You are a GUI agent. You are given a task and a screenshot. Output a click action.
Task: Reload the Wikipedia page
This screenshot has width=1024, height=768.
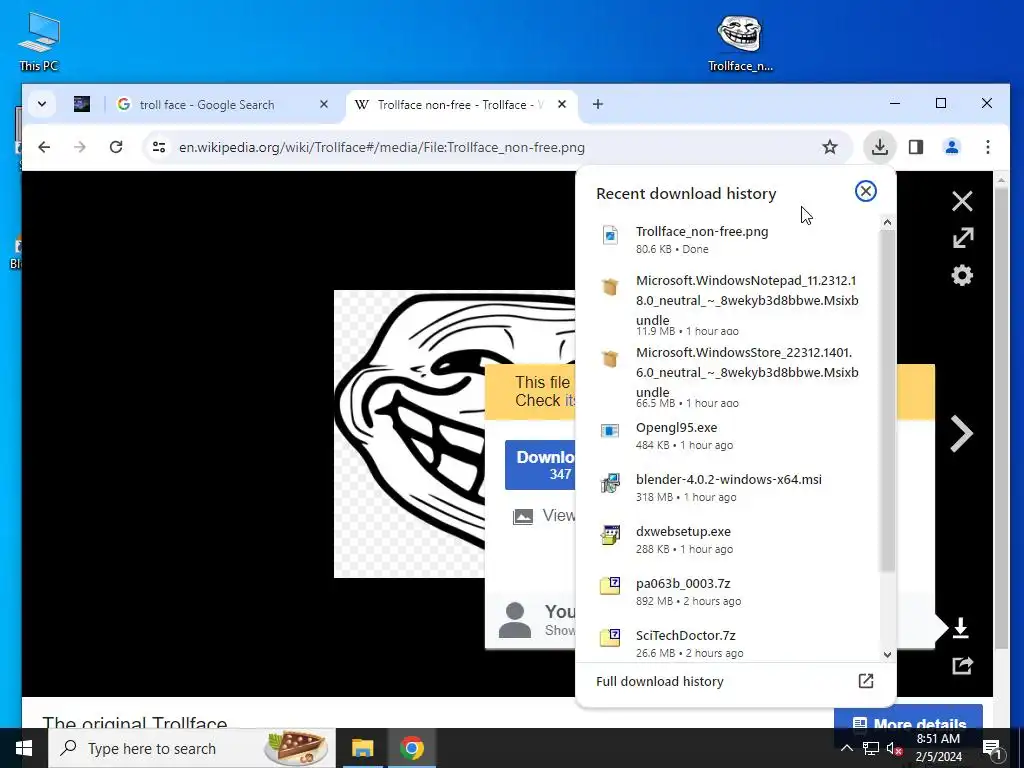click(116, 147)
